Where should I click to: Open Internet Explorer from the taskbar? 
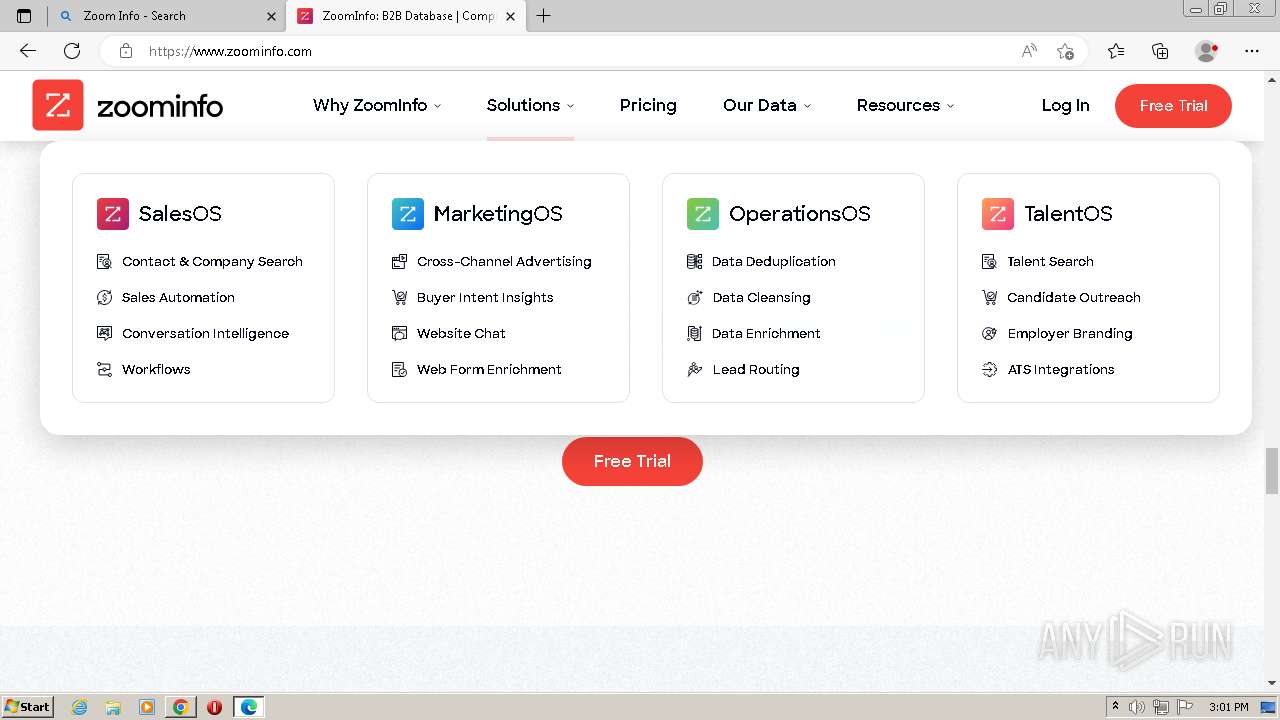79,707
